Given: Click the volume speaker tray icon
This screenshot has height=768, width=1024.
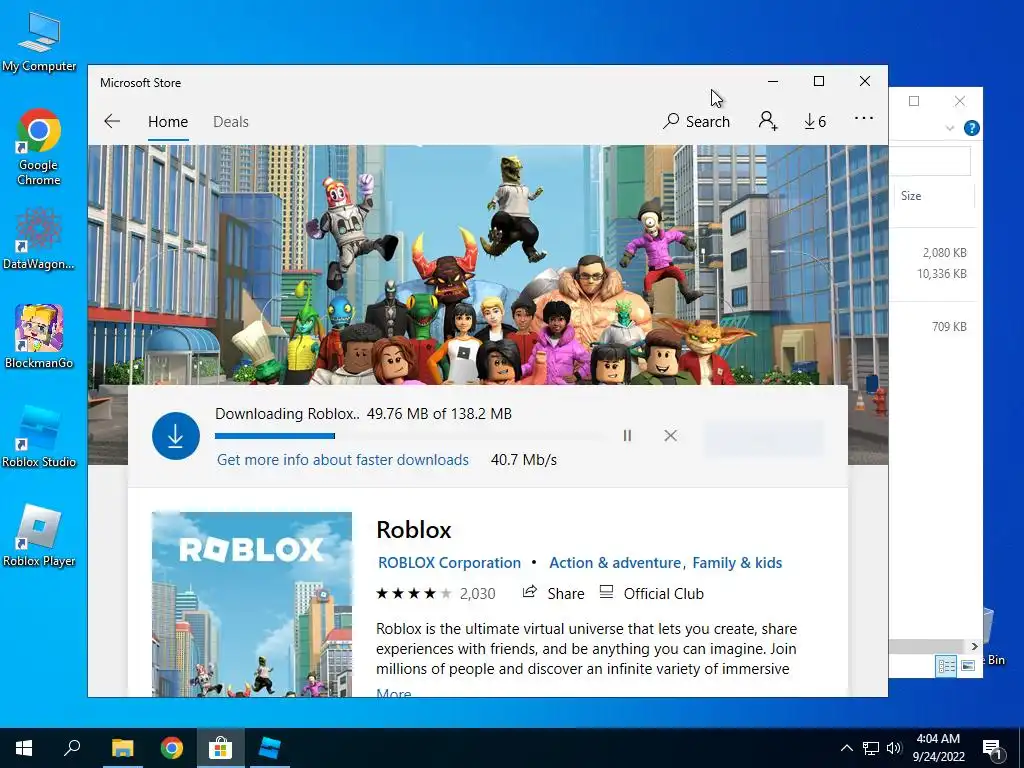Looking at the screenshot, I should click(x=894, y=748).
